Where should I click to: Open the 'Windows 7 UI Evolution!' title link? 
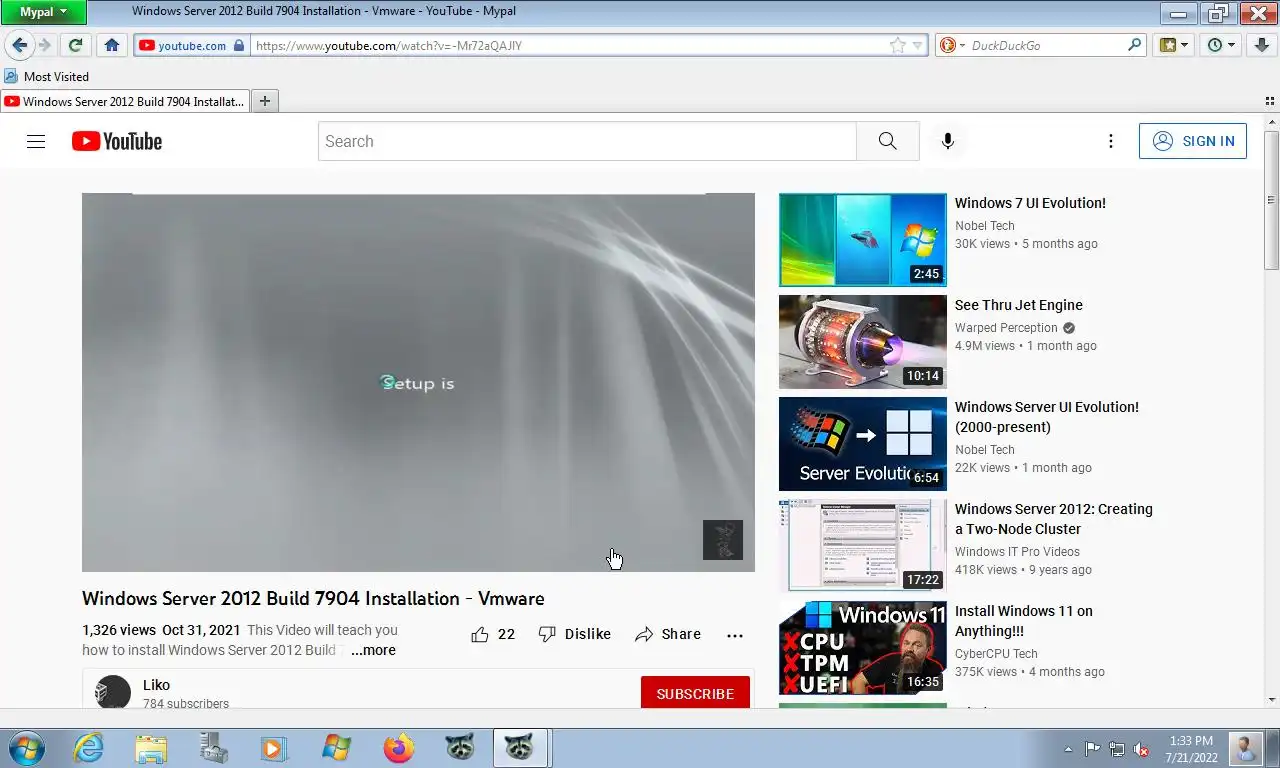pos(1030,203)
